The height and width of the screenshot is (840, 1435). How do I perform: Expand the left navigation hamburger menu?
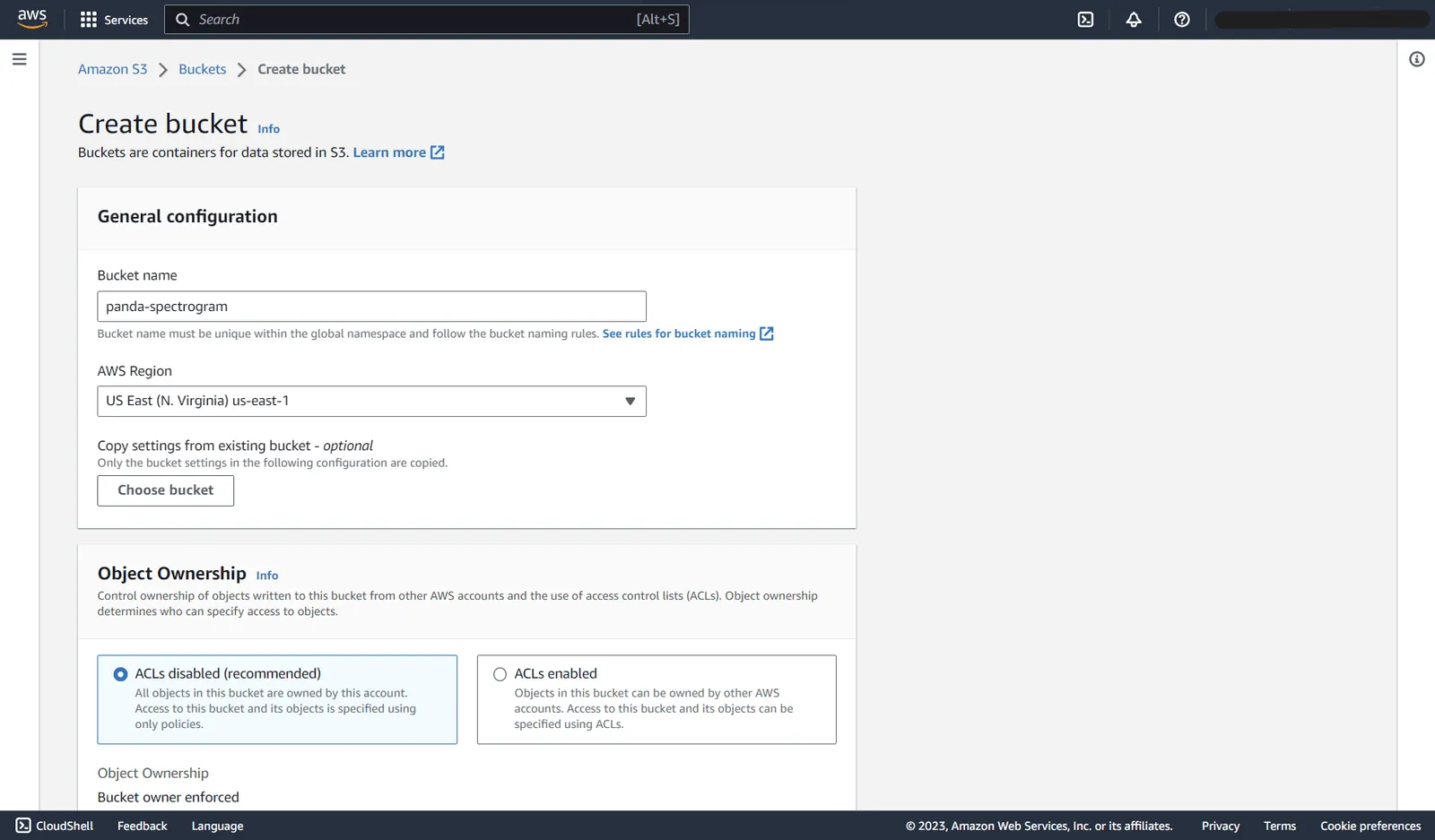(x=20, y=59)
